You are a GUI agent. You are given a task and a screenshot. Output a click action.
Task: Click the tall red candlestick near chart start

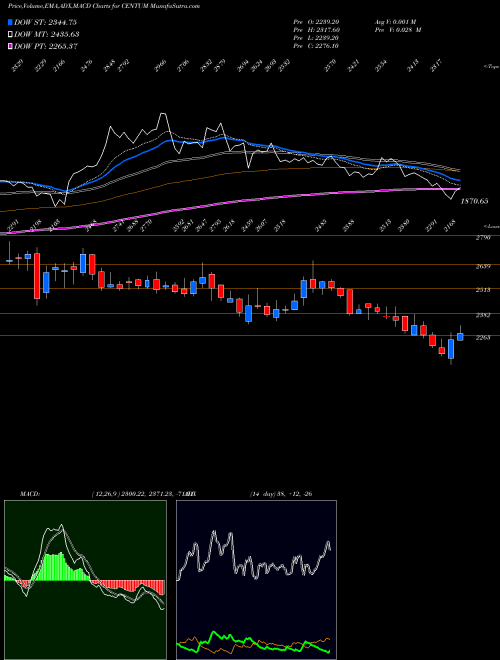click(x=37, y=276)
